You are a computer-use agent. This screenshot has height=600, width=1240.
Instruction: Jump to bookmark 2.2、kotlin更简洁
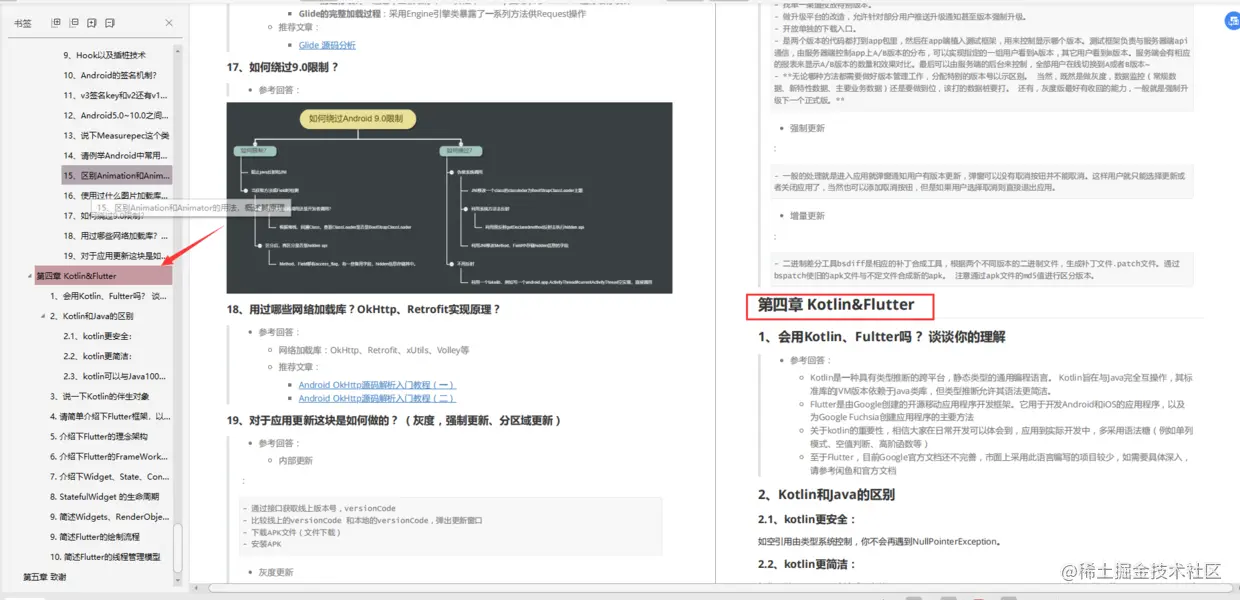tap(97, 356)
